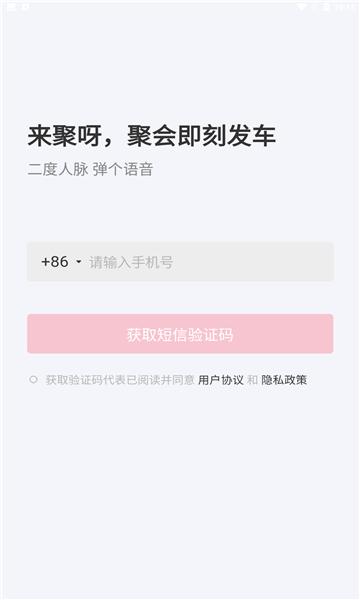Screen dimensions: 360x600
Task: Tap the battery icon in status bar
Action: pyautogui.click(x=326, y=7)
